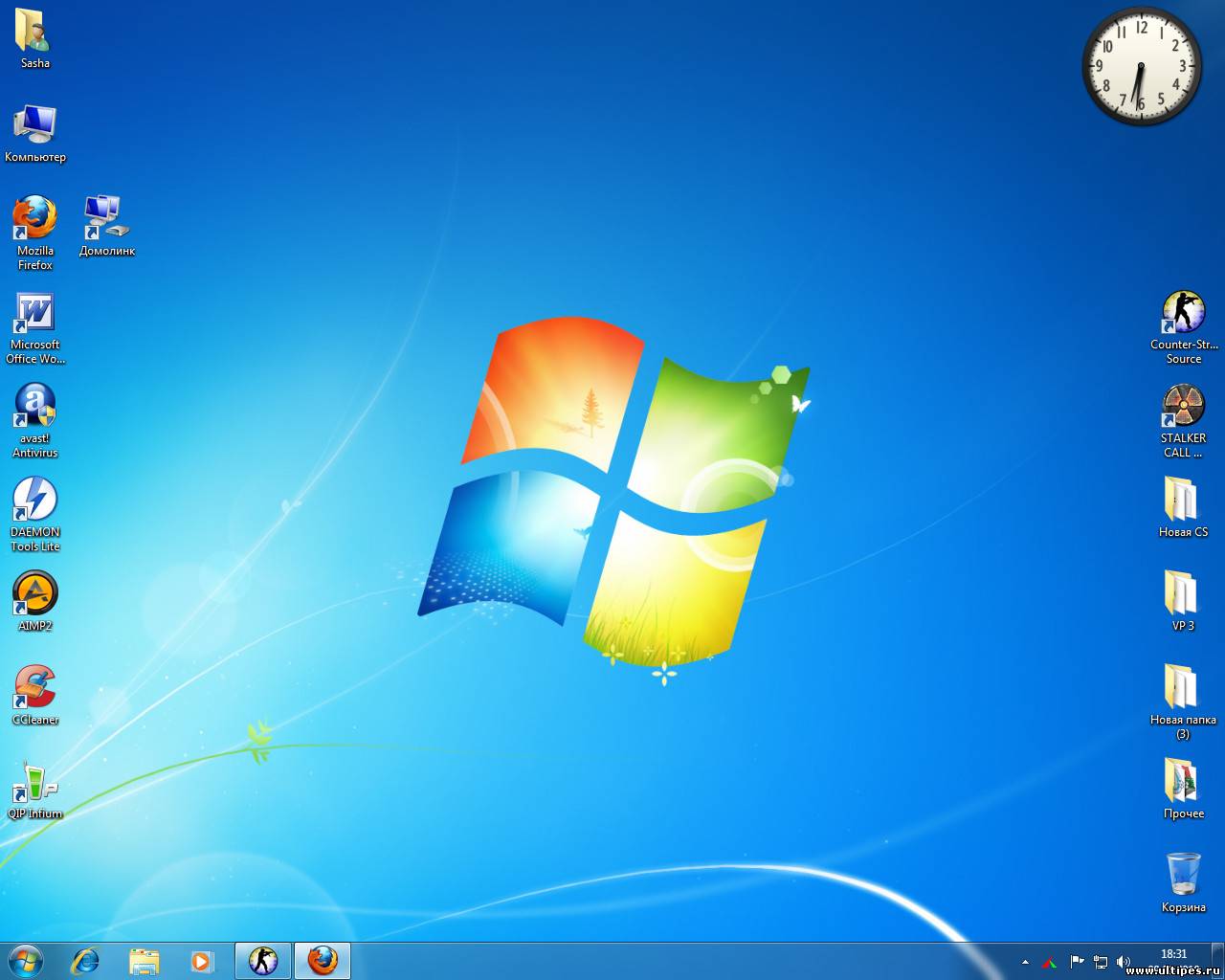Open the volume control in tray
The width and height of the screenshot is (1225, 980).
[1124, 962]
